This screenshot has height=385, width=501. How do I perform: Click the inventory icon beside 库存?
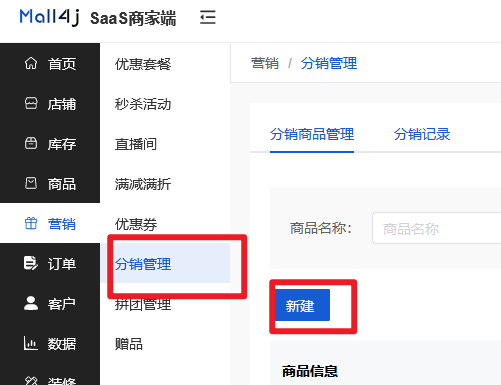point(31,143)
